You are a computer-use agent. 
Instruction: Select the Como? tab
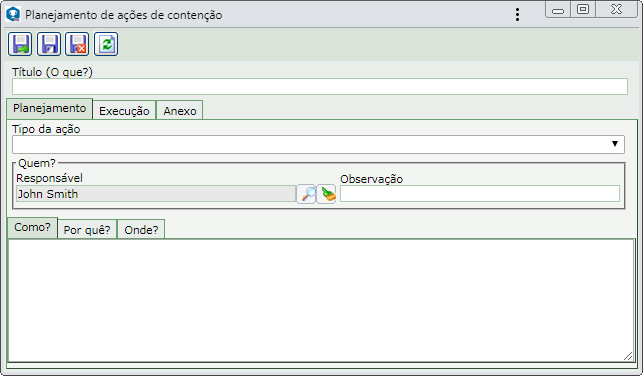(32, 228)
